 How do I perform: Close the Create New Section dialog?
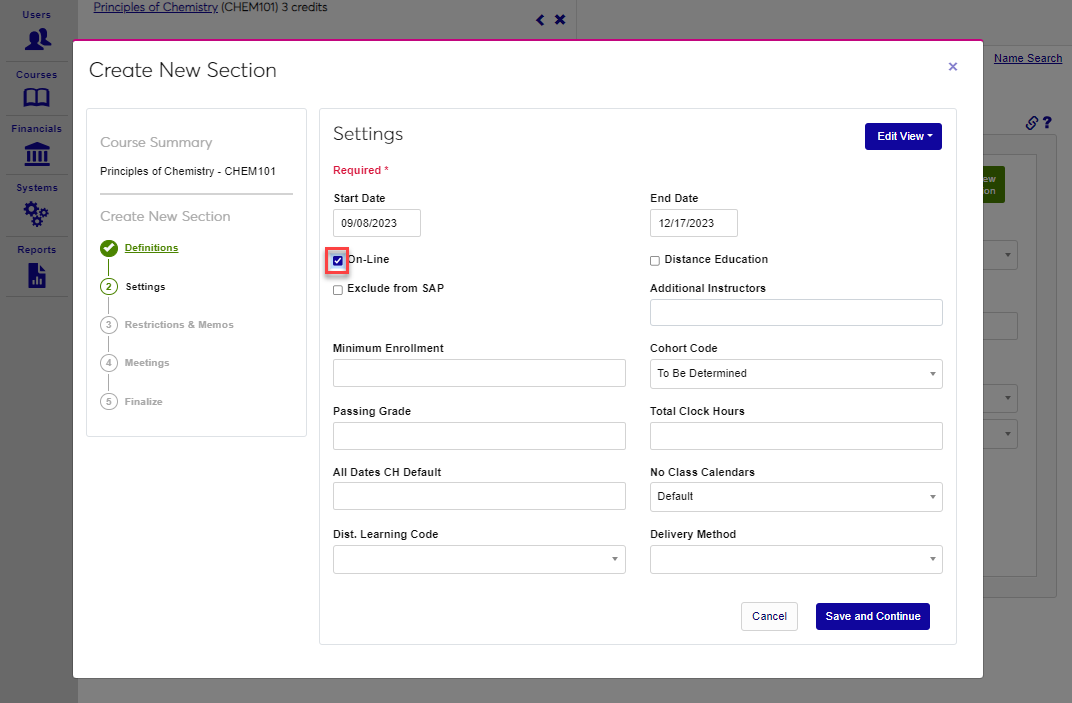click(952, 67)
